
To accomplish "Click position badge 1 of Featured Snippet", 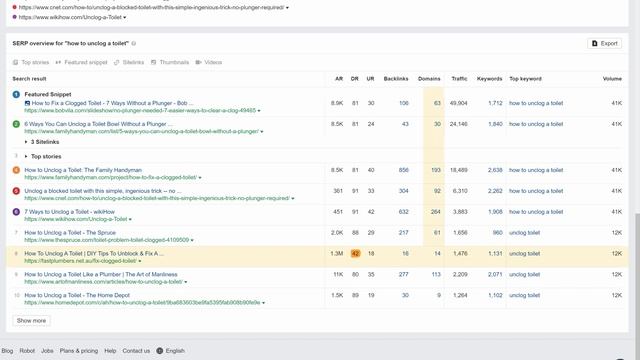I will click(16, 94).
